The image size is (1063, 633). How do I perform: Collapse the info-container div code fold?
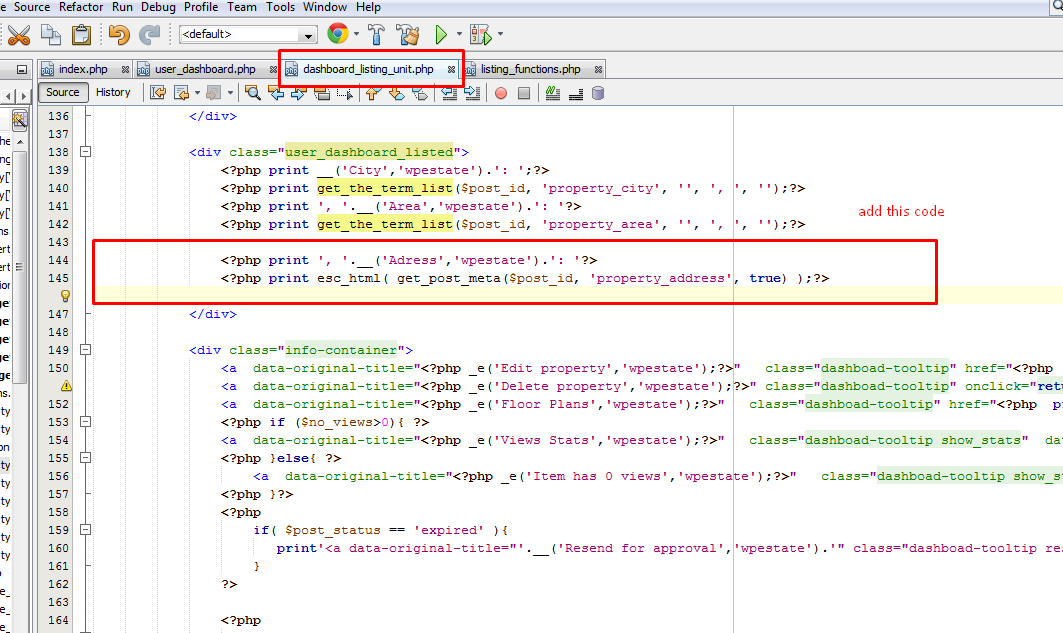[x=85, y=350]
